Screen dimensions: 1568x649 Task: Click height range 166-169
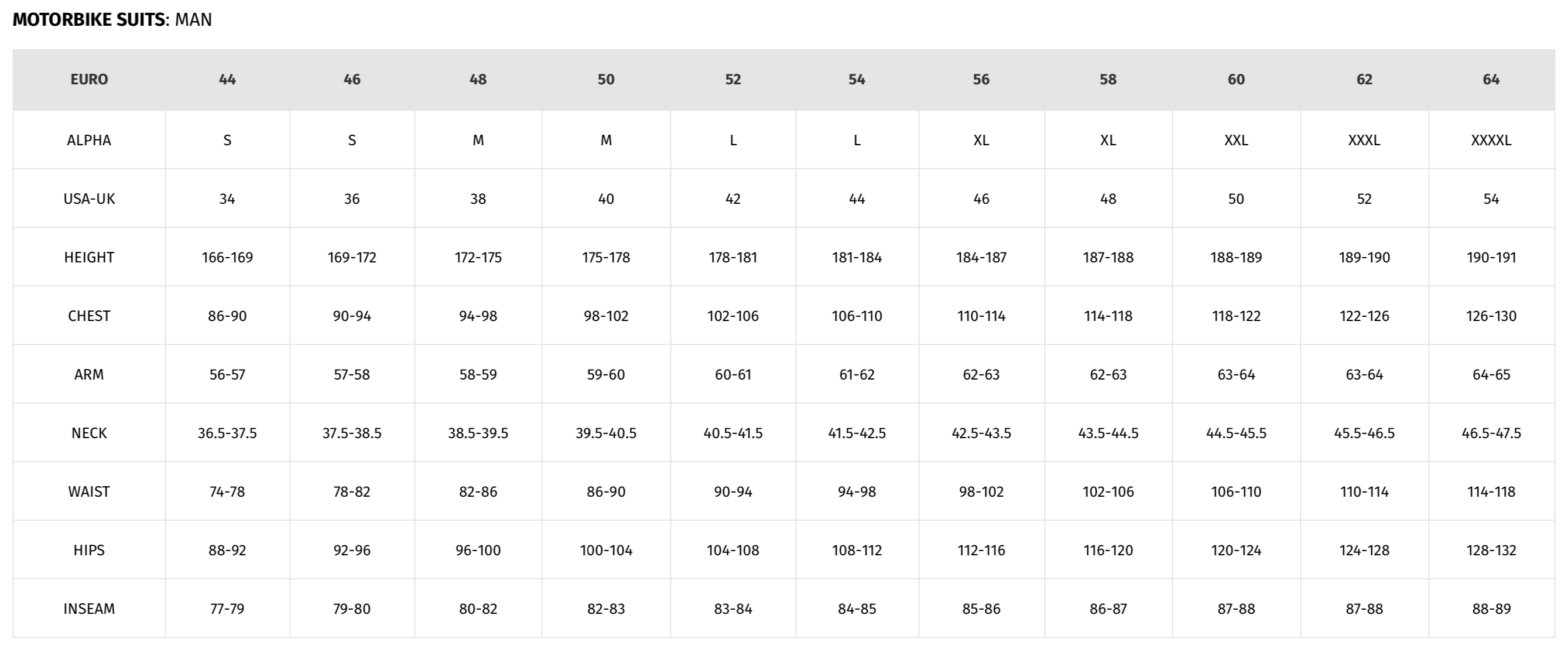[227, 257]
